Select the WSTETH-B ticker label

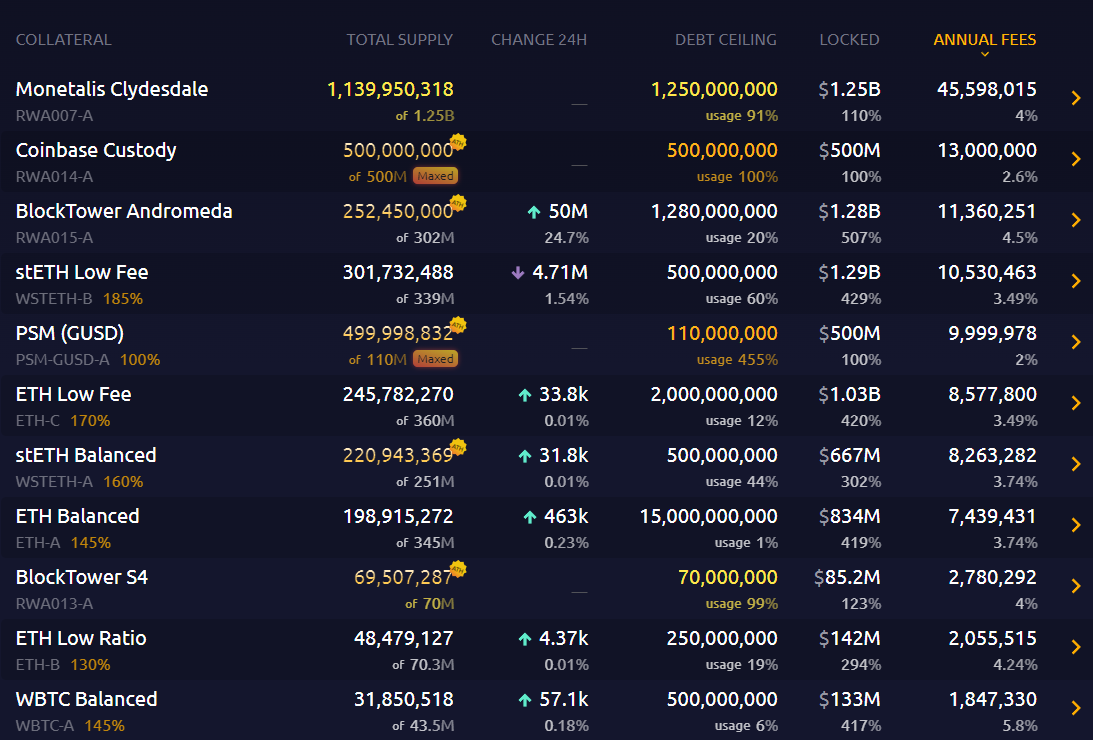(54, 299)
